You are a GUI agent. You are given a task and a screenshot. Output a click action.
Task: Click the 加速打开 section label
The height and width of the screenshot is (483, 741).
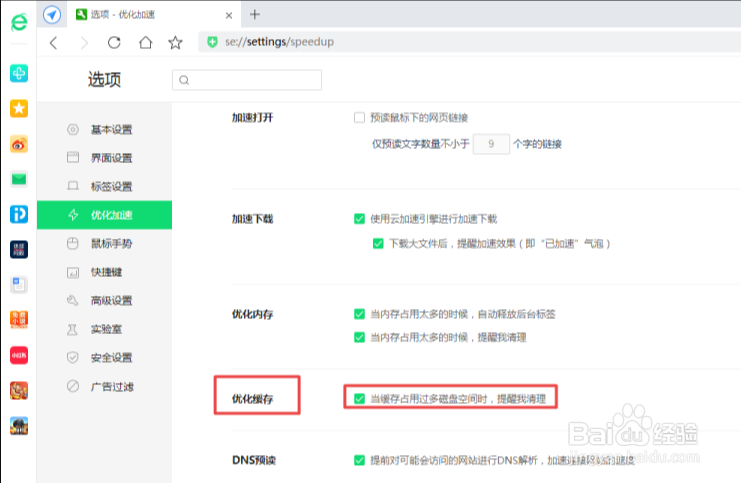[x=252, y=118]
